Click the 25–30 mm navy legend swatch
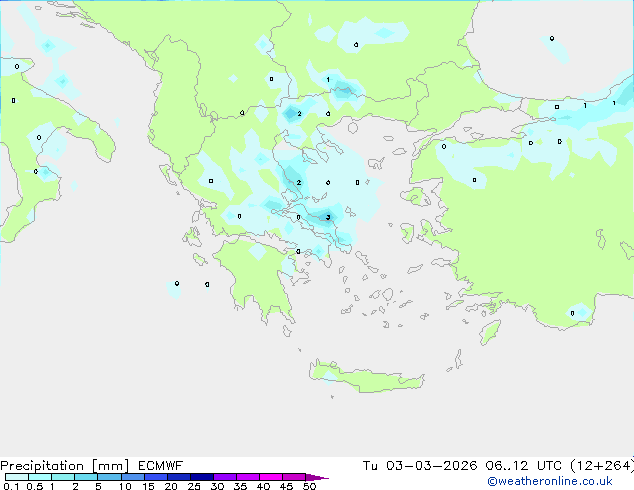Image resolution: width=634 pixels, height=490 pixels. [x=202, y=477]
